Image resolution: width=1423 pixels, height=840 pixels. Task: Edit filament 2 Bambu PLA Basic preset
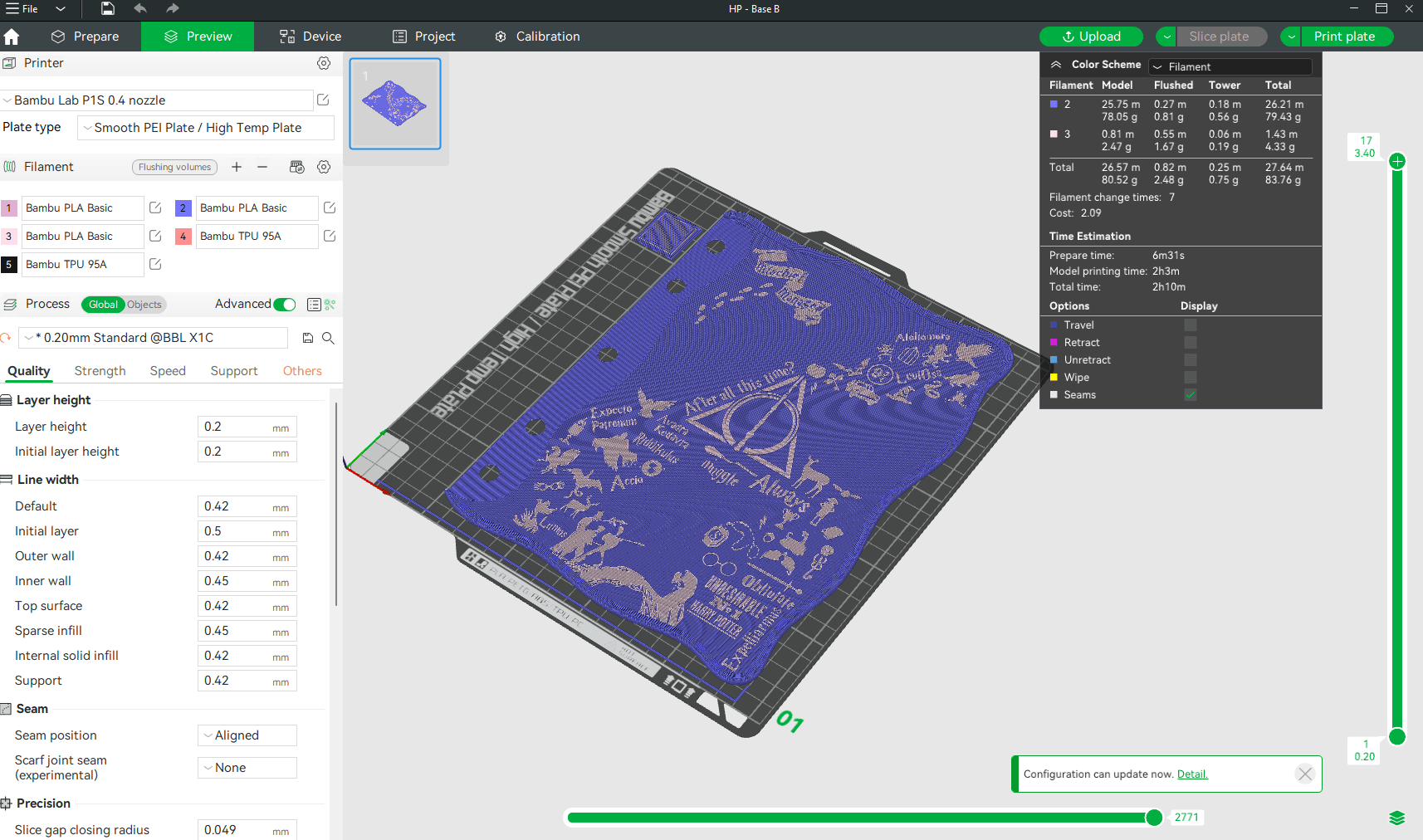point(330,208)
